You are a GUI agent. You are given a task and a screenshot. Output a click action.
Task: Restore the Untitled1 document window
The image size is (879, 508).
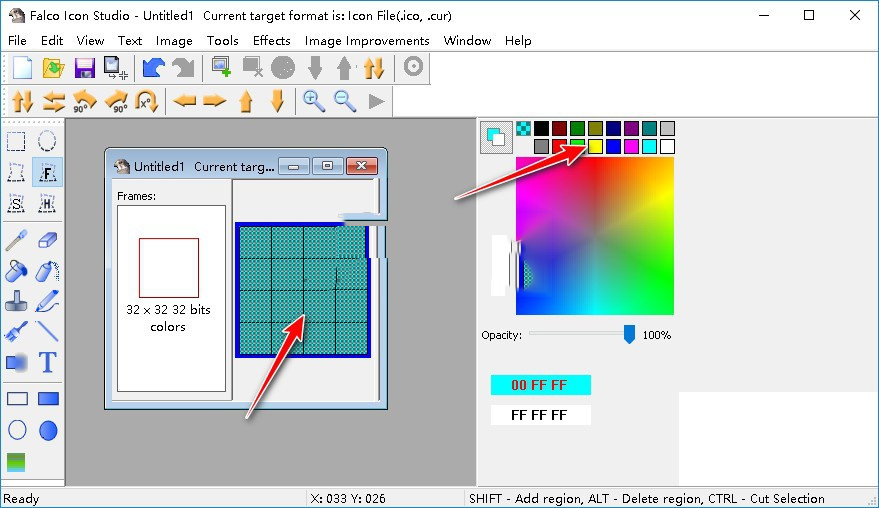[328, 166]
